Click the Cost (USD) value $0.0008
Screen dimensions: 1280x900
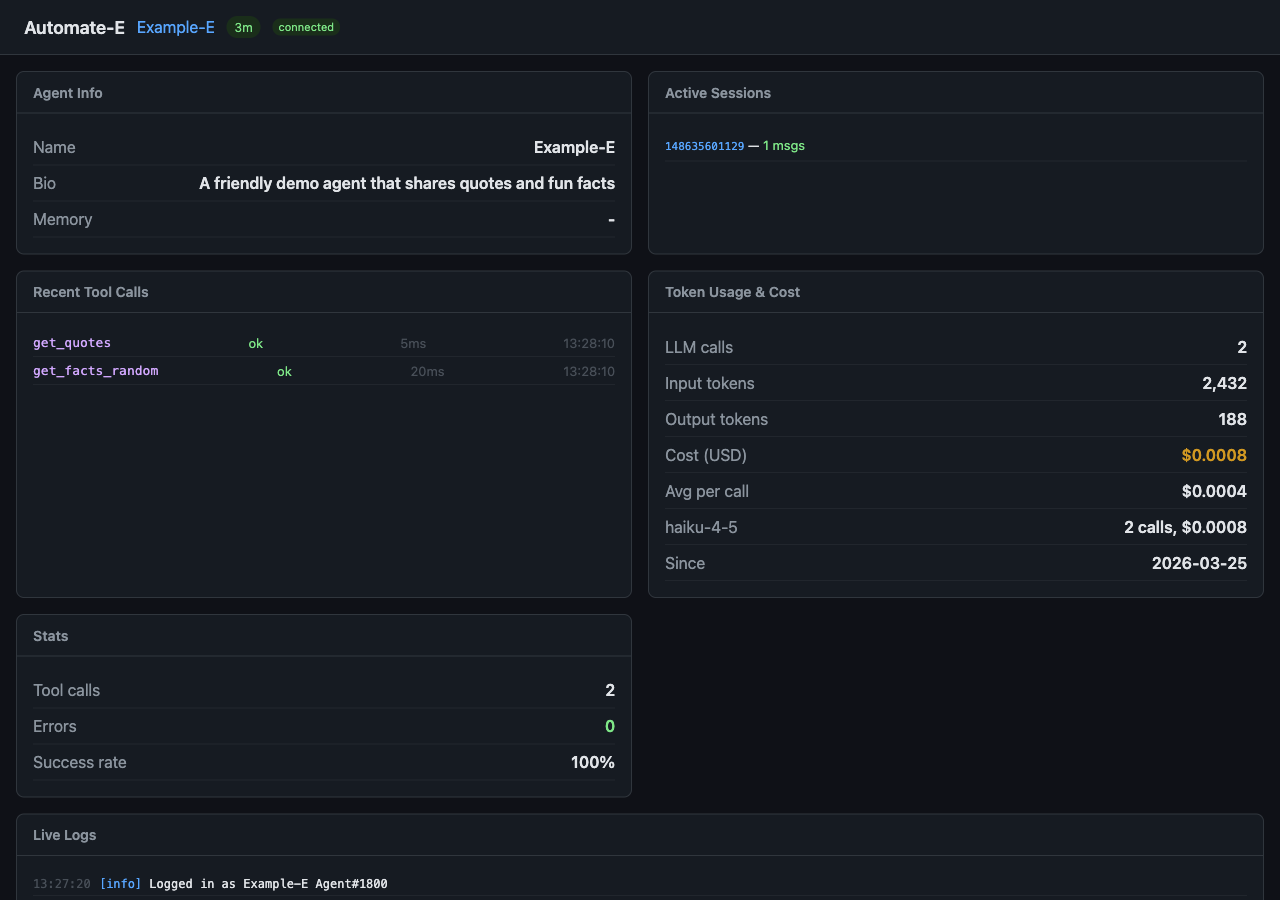coord(1214,455)
